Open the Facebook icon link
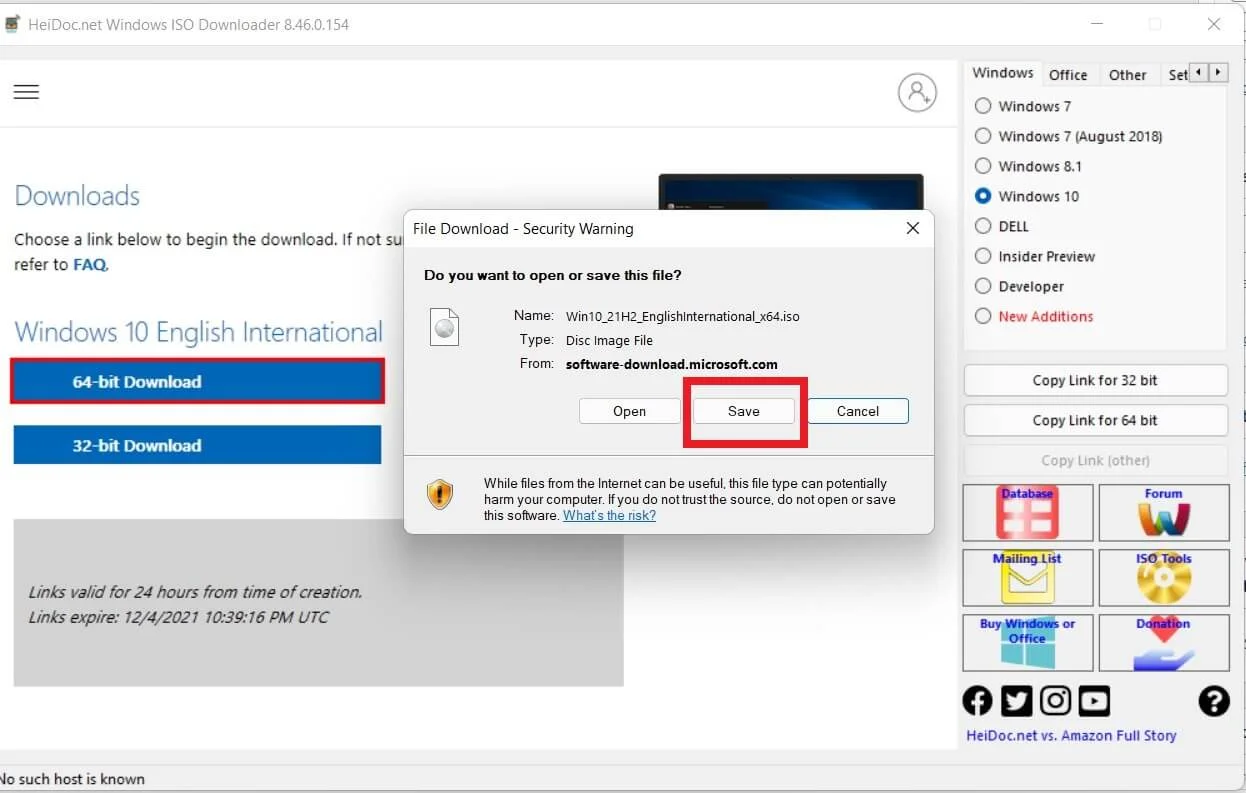 pos(977,701)
